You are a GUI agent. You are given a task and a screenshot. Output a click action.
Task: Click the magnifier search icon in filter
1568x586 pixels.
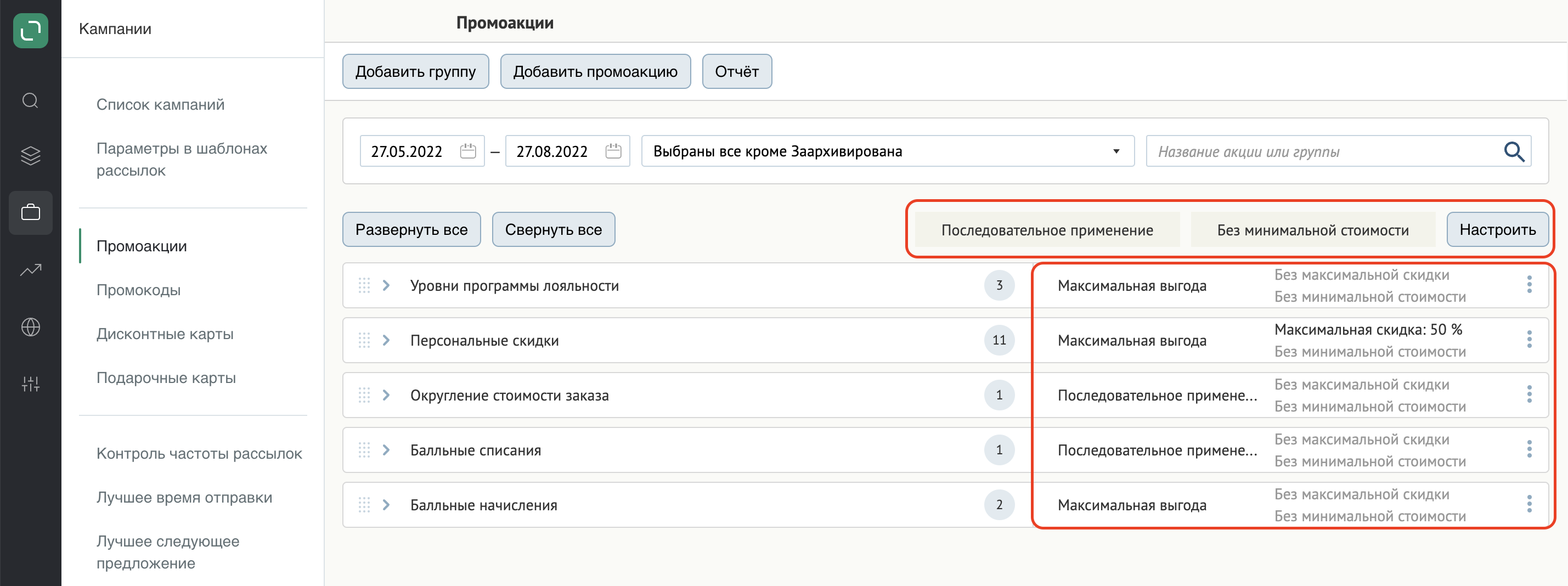1514,151
